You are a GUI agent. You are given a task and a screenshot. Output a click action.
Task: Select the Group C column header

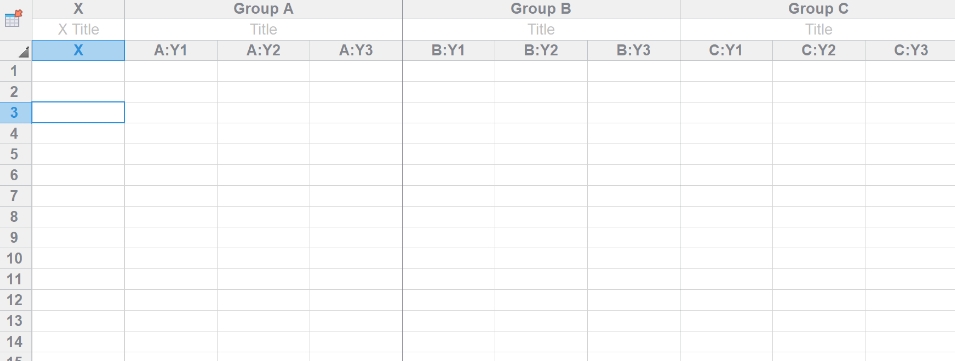tap(818, 9)
